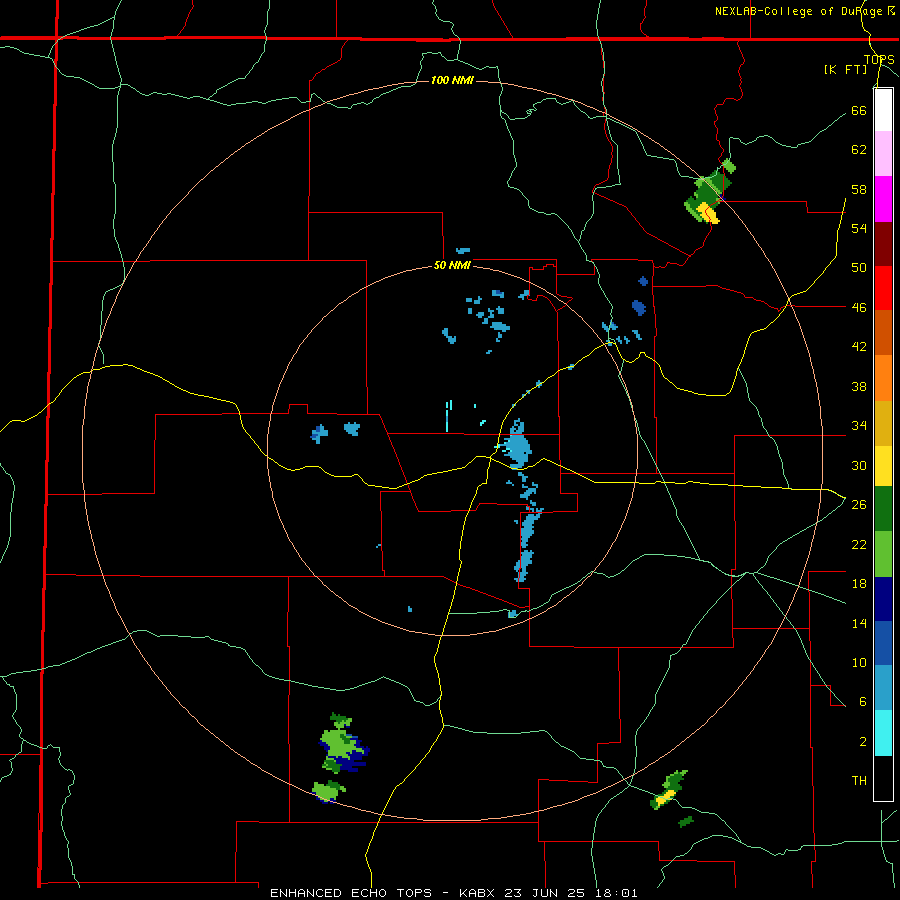Click the '[K FT]' units label

point(845,69)
